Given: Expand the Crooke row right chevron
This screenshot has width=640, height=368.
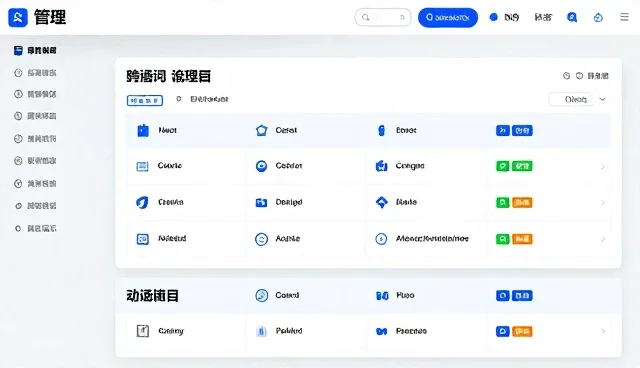Looking at the screenshot, I should 603,202.
